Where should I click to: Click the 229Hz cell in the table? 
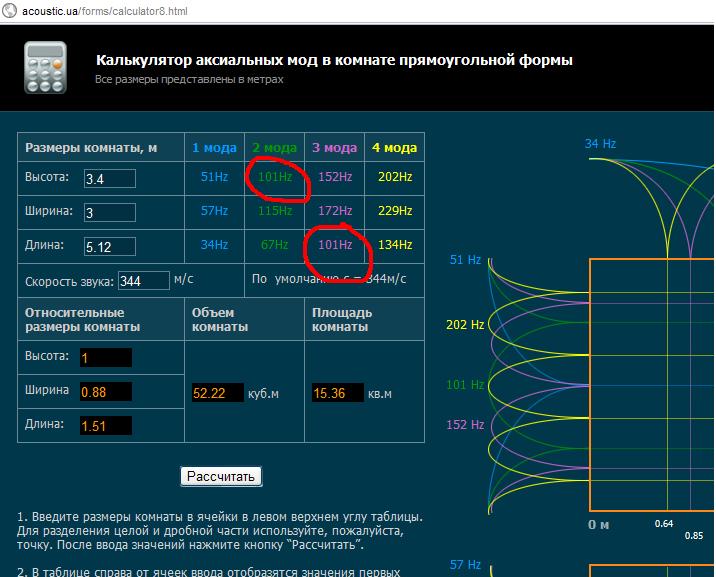[395, 211]
